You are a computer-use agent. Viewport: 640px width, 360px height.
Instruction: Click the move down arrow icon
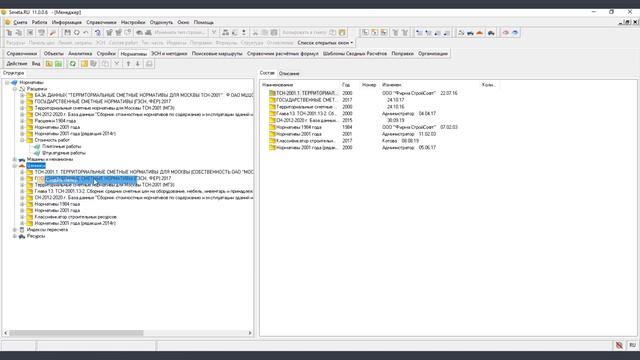pos(138,64)
